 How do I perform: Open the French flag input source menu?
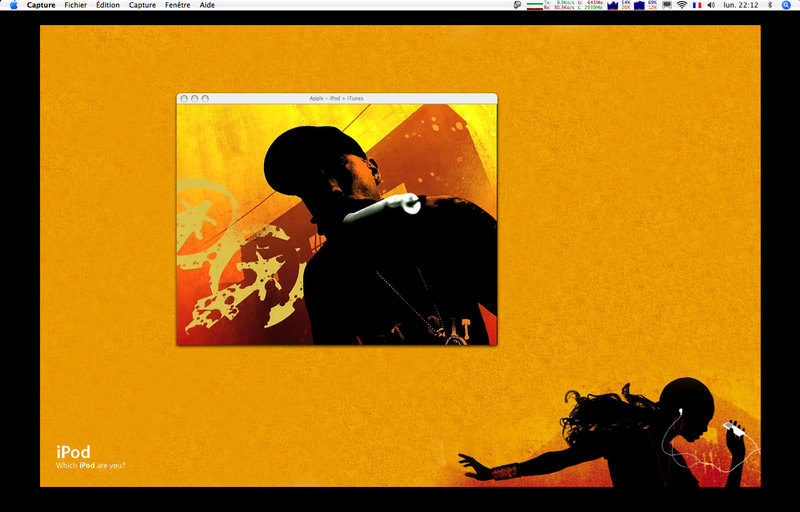click(x=697, y=5)
